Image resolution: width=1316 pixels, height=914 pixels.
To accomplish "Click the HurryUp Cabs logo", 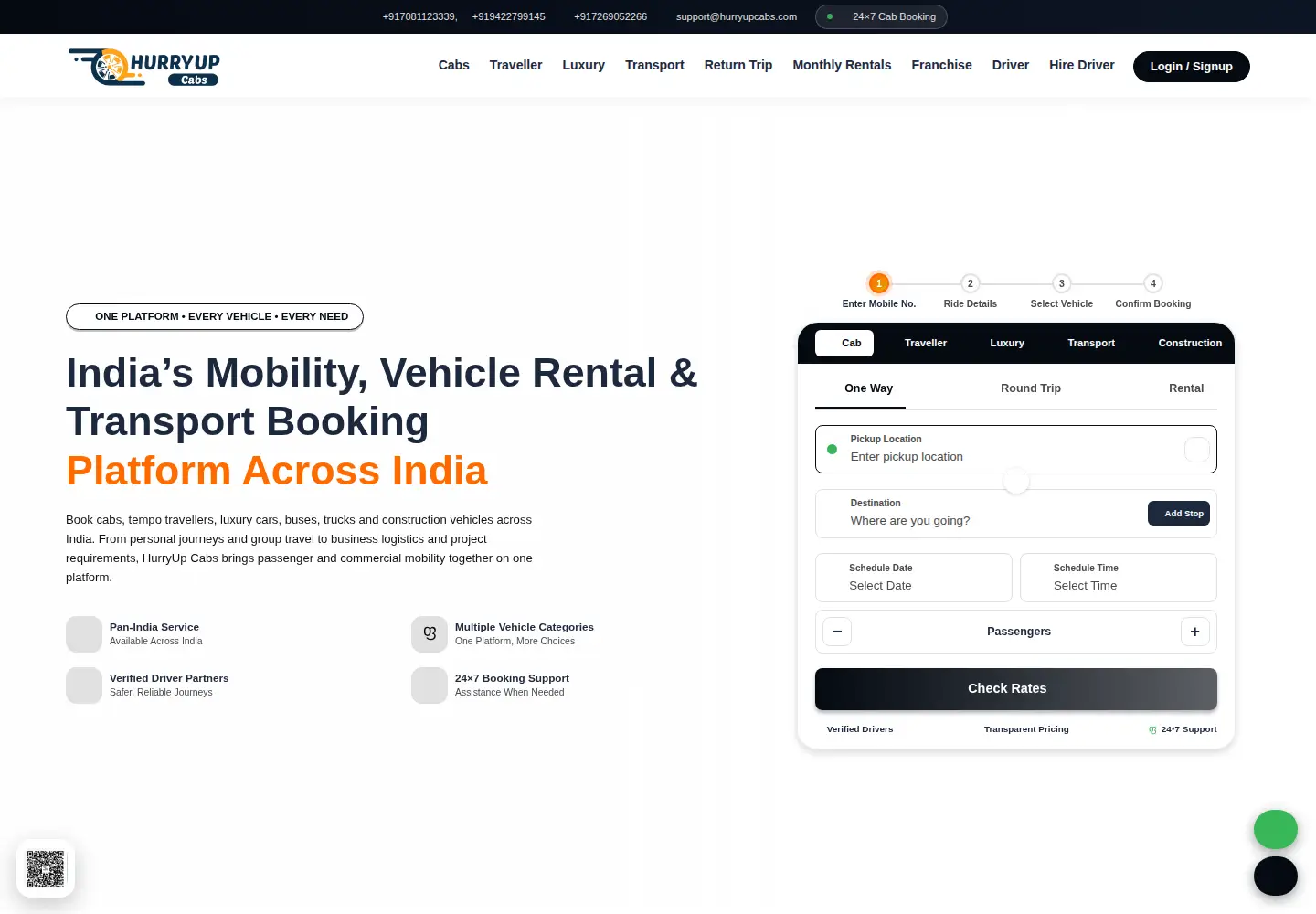I will click(144, 67).
